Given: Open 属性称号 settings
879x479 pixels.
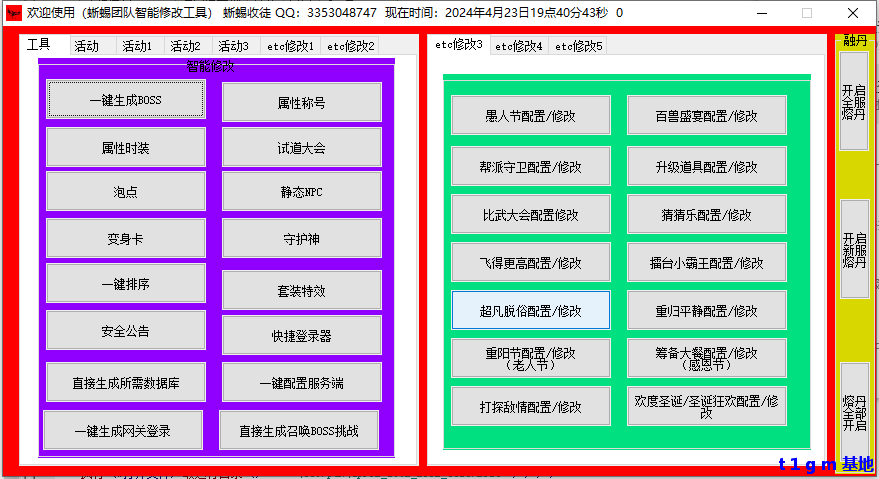Looking at the screenshot, I should point(301,102).
